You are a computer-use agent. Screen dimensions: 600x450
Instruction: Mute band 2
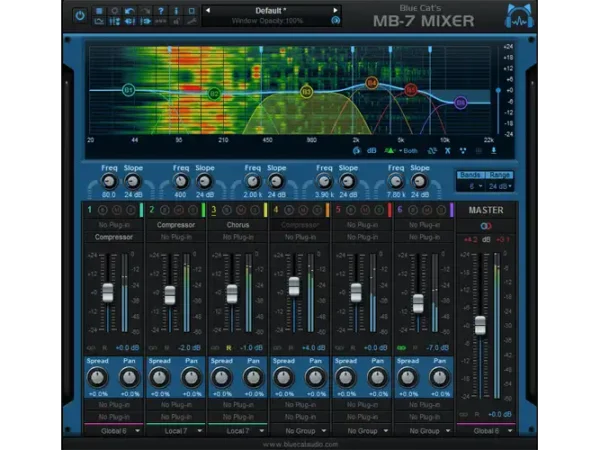(179, 210)
